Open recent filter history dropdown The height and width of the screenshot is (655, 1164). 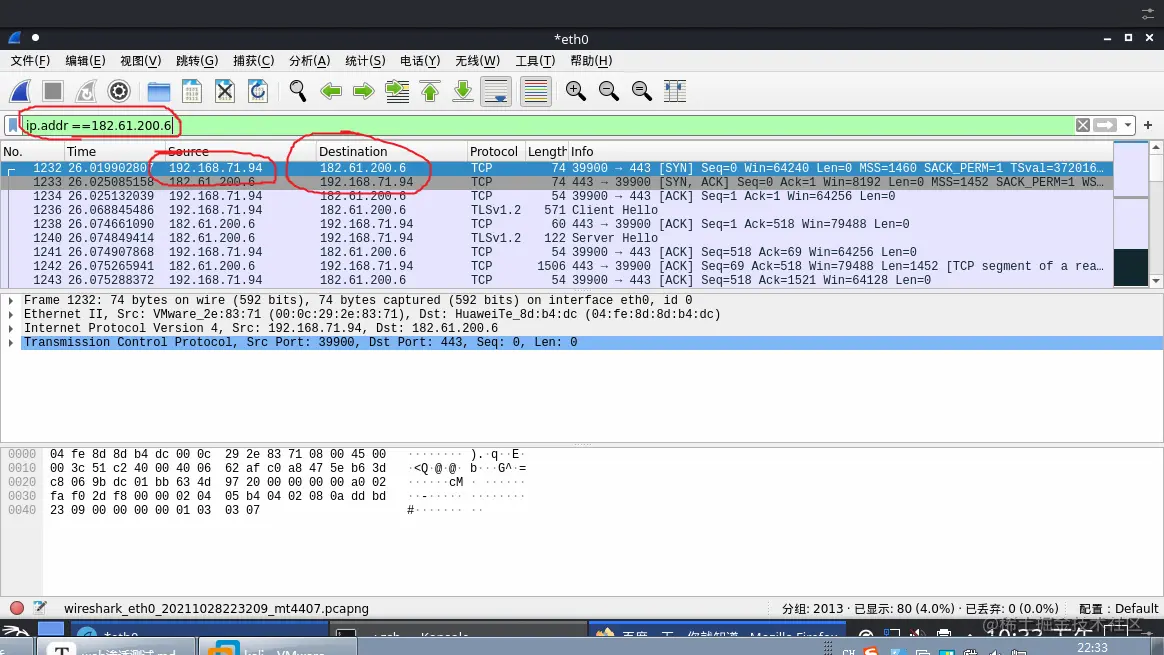pyautogui.click(x=1128, y=125)
